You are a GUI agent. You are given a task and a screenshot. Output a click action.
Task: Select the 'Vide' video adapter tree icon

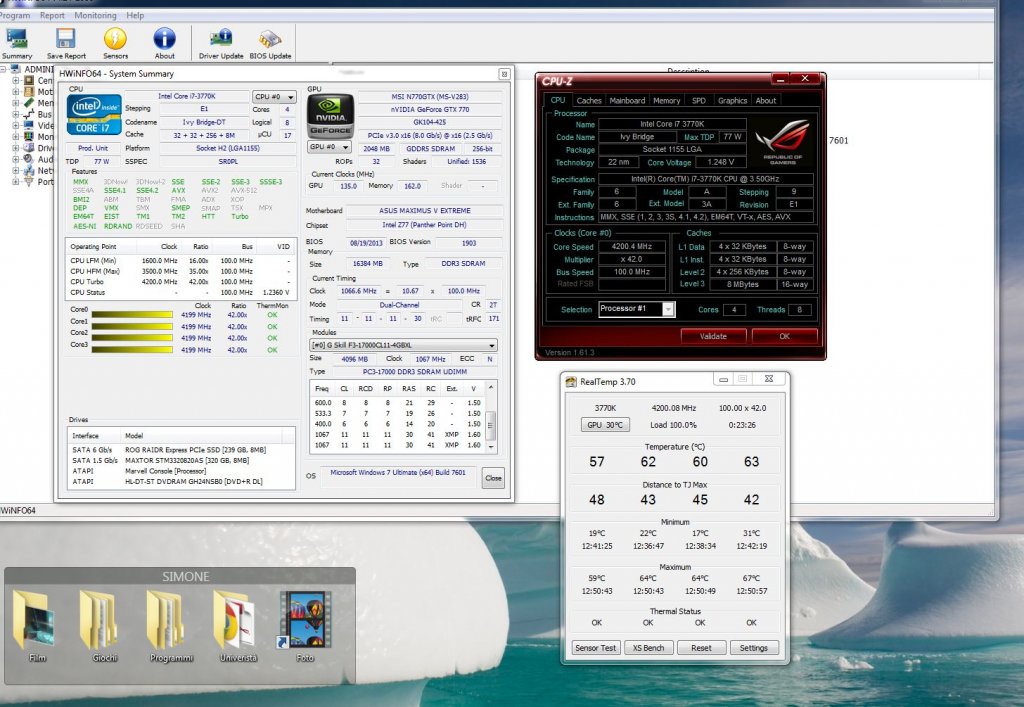(x=29, y=125)
